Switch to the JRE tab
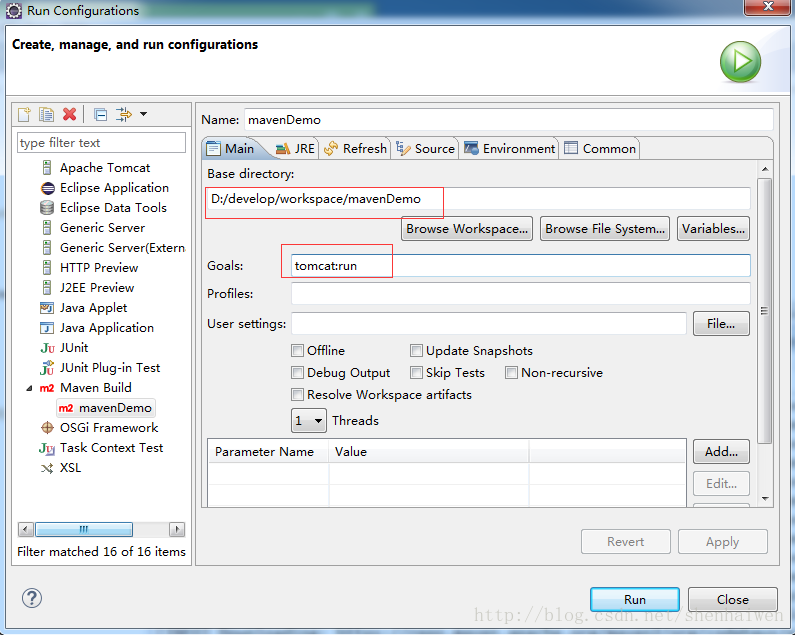The image size is (795, 635). point(295,149)
